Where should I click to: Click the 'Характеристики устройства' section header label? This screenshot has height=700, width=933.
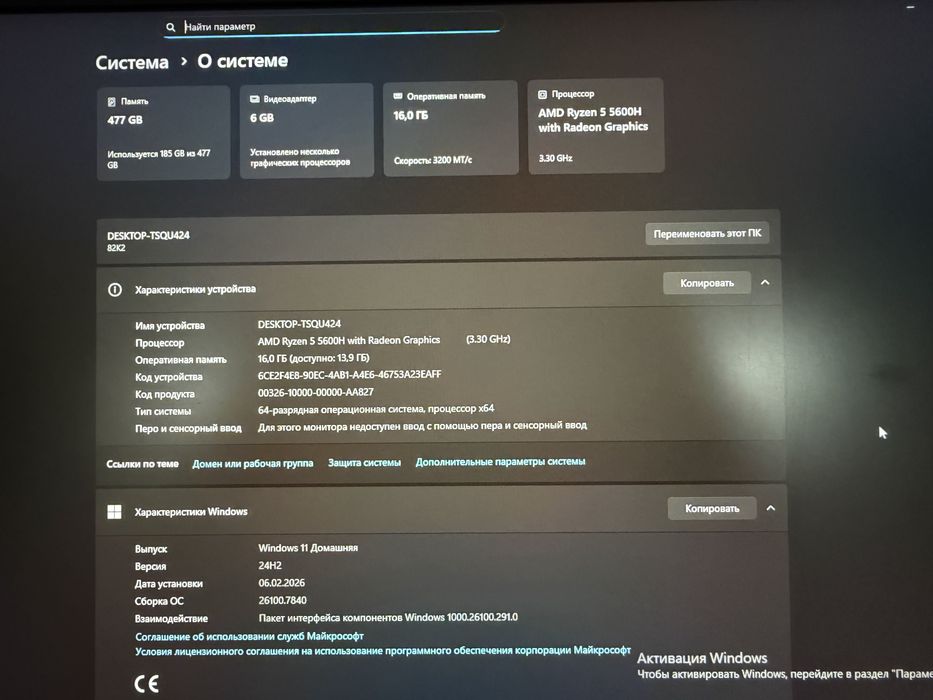pyautogui.click(x=195, y=289)
